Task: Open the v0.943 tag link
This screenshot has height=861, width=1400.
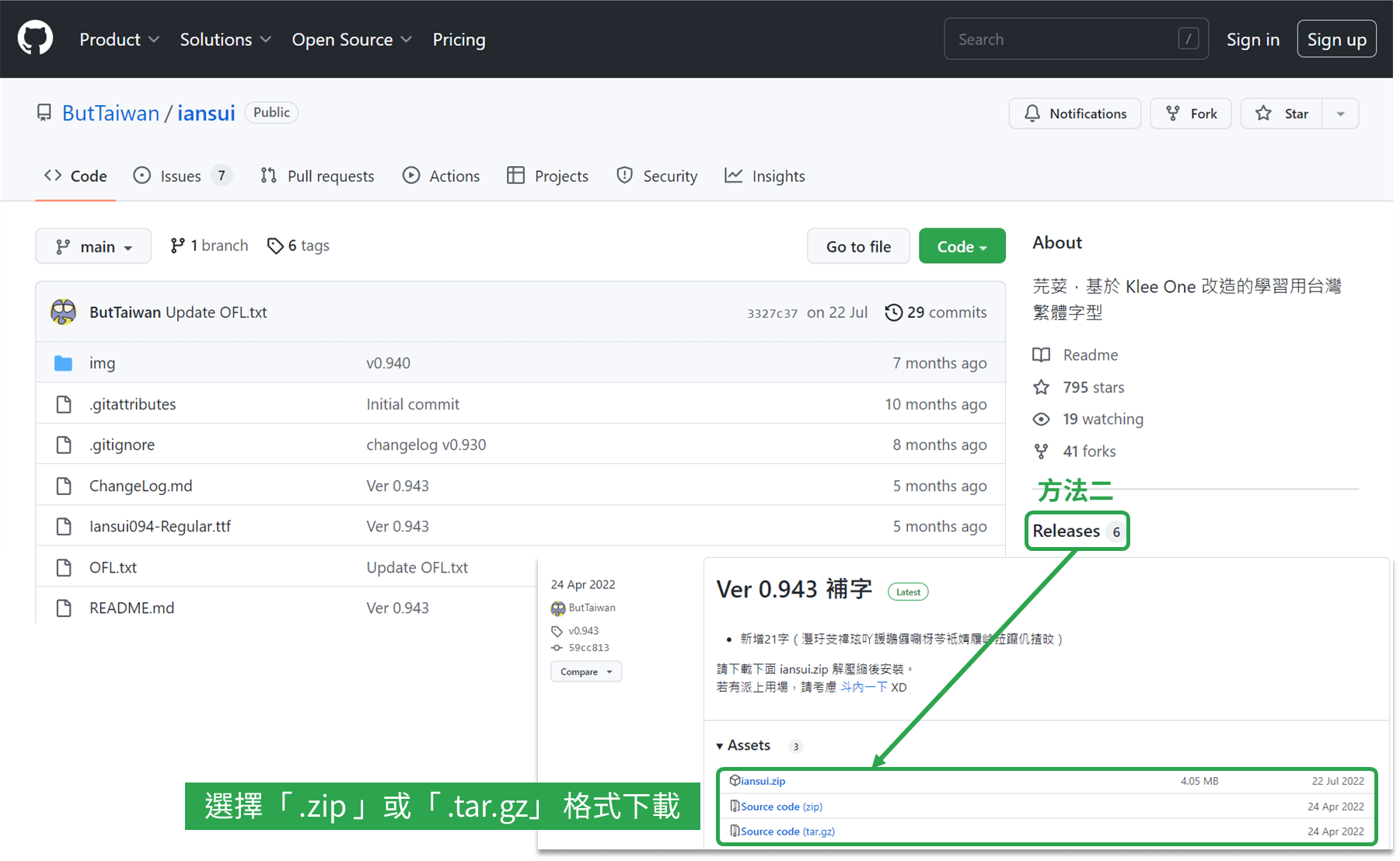Action: point(583,631)
